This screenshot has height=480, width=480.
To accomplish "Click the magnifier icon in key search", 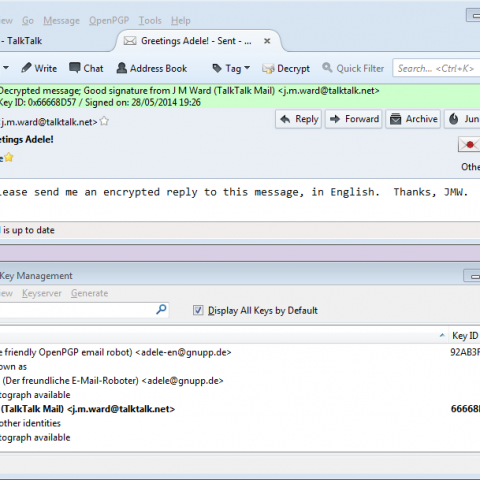I will [x=161, y=310].
